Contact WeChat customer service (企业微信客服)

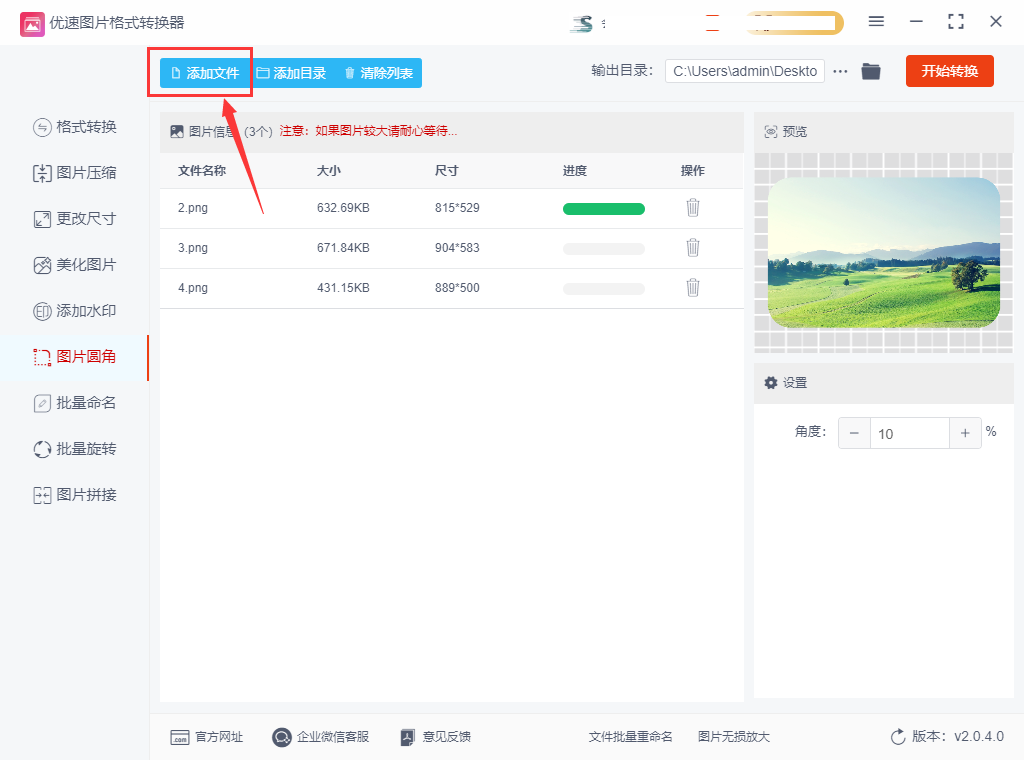tap(321, 737)
